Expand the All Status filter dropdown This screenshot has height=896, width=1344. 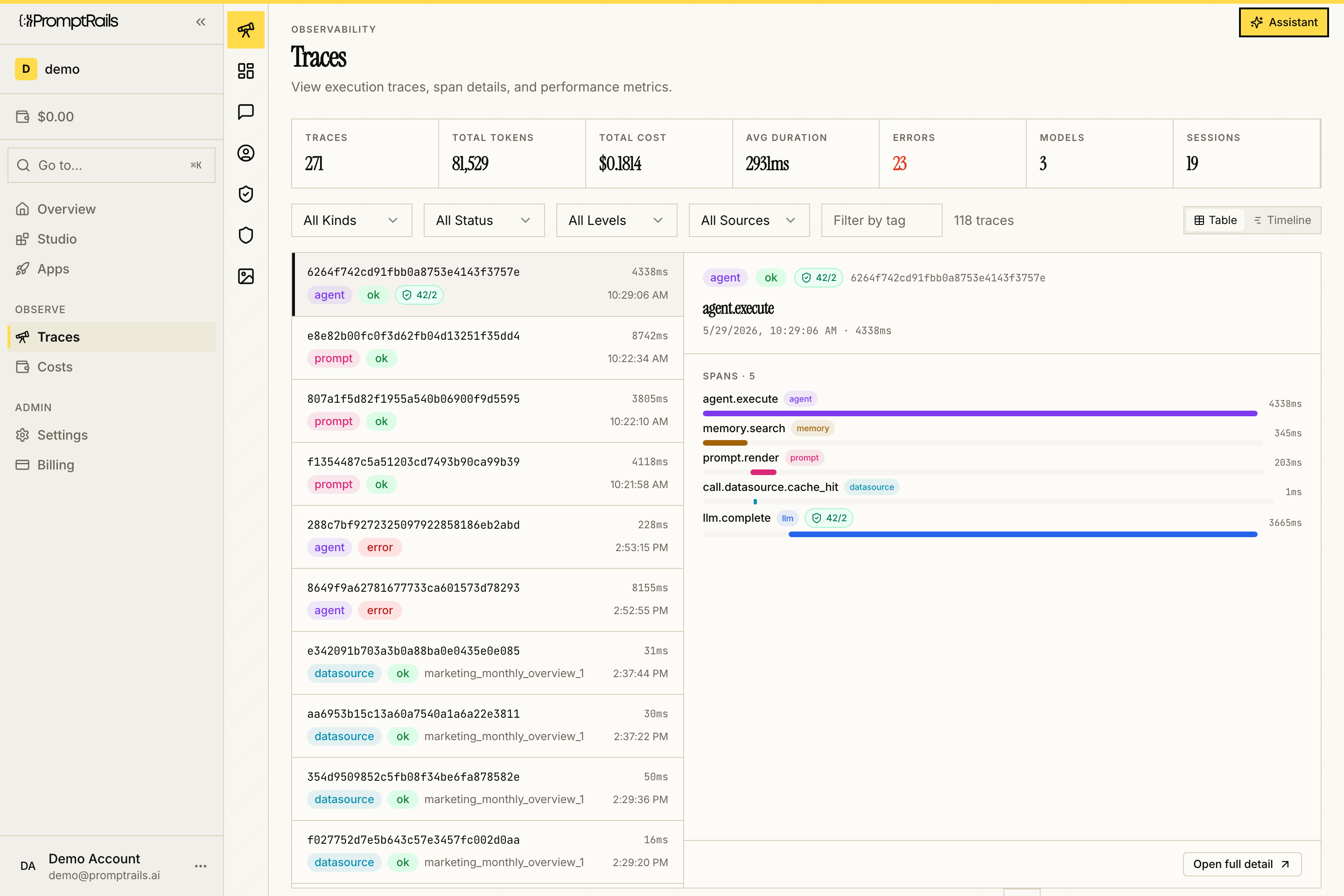484,220
